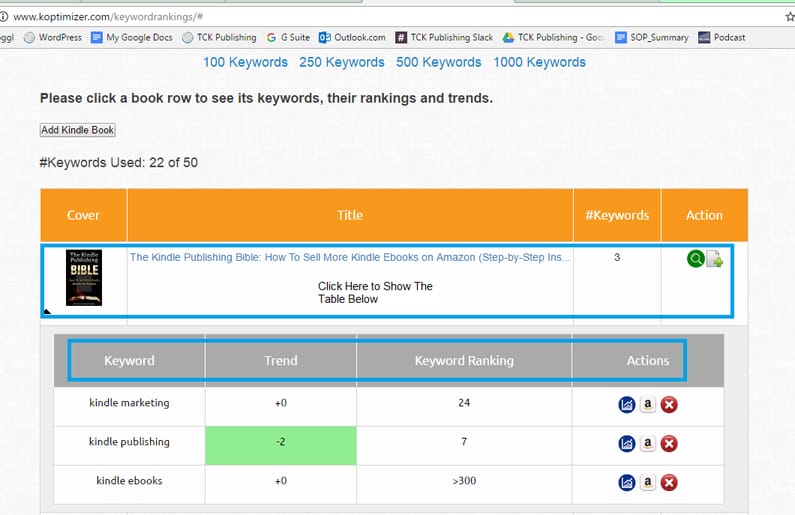Open Amazon search for kindle marketing
Viewport: 795px width, 515px height.
[647, 404]
